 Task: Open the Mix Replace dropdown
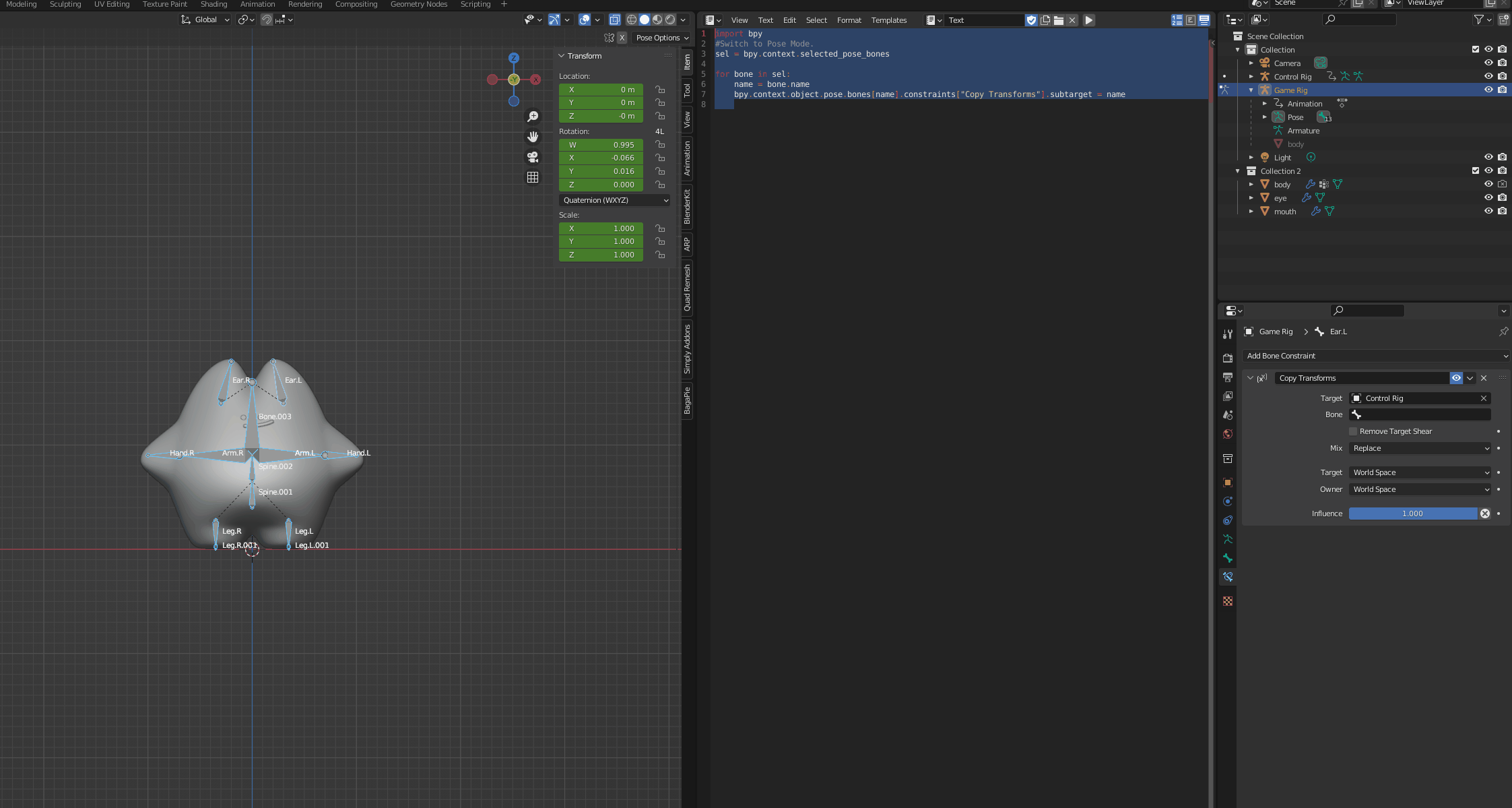[1420, 448]
